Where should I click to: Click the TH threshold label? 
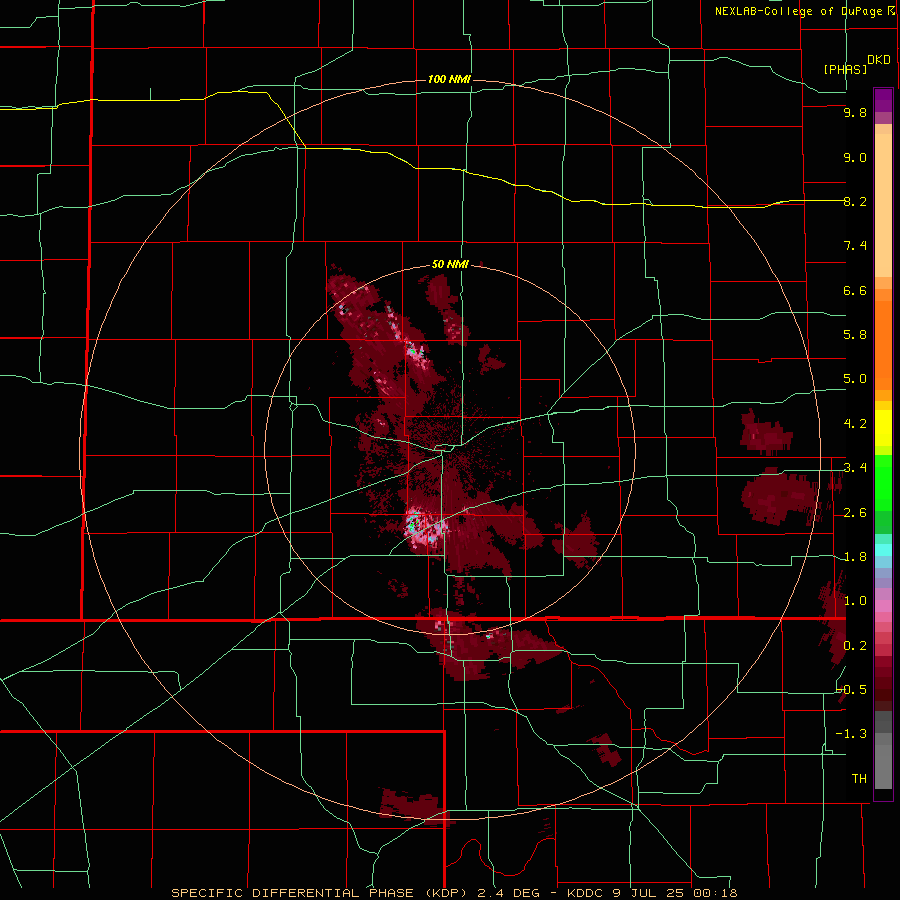[x=859, y=779]
